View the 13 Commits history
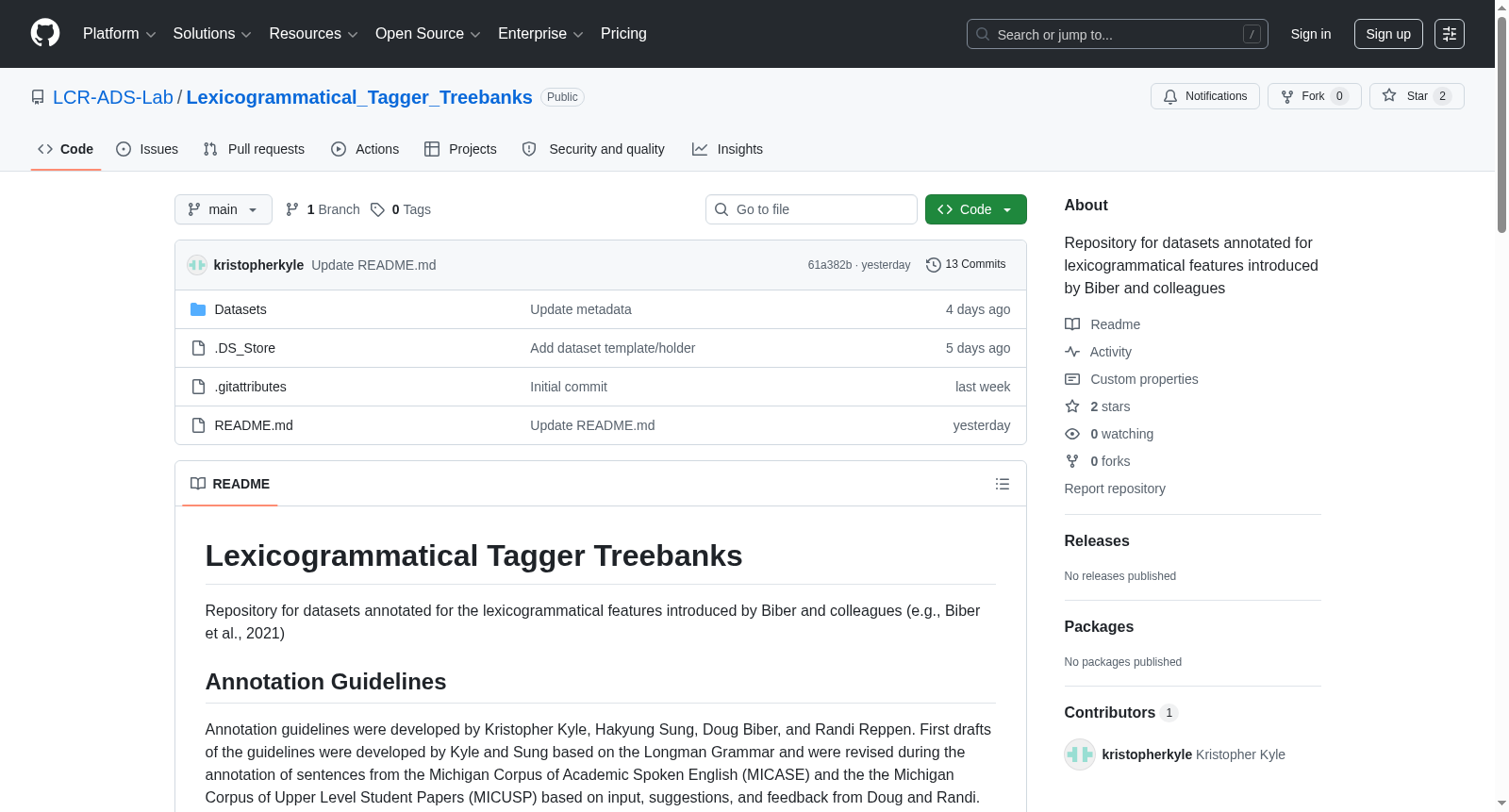This screenshot has width=1509, height=812. click(967, 265)
